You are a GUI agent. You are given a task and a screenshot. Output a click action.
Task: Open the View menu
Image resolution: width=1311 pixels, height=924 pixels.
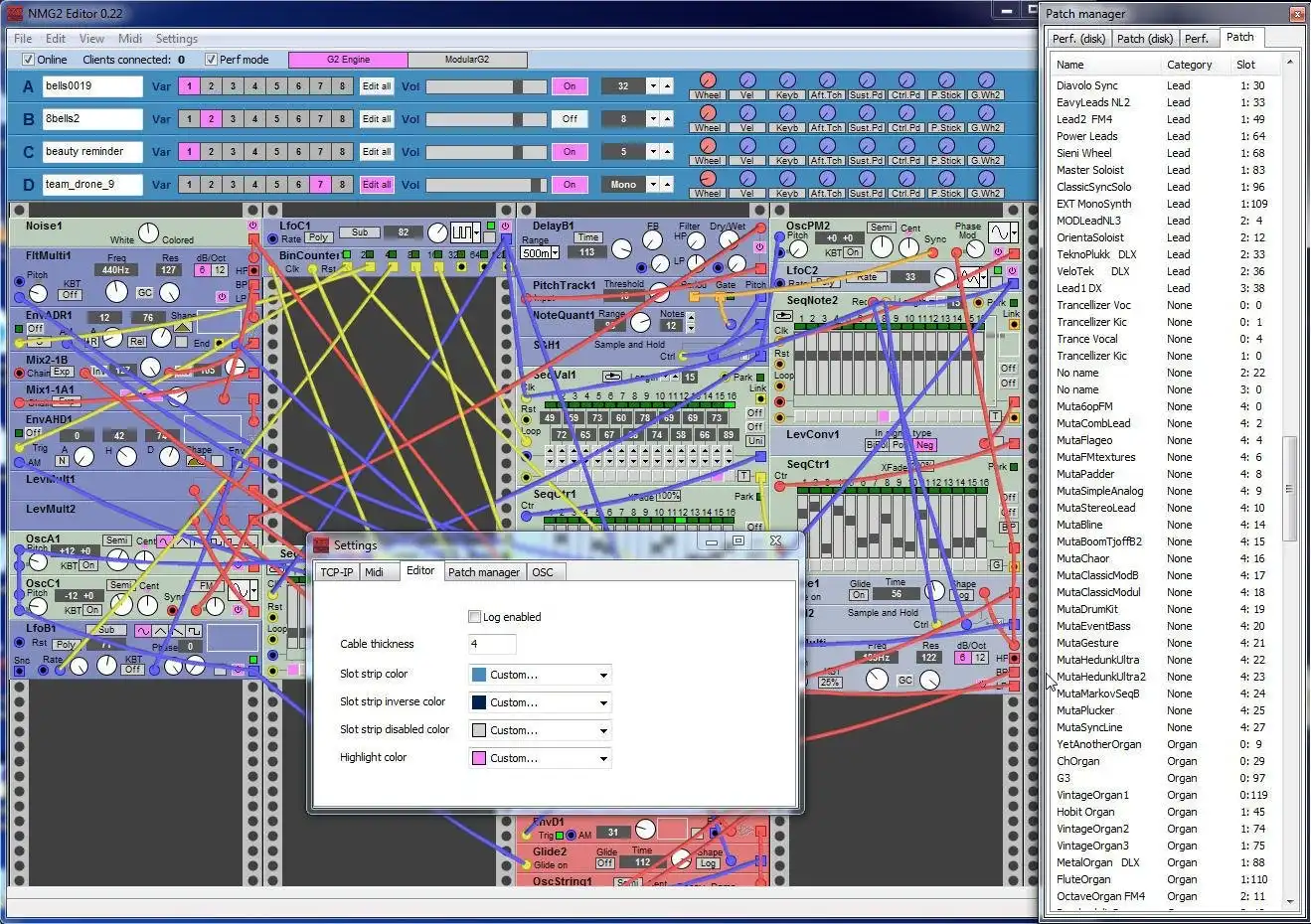[91, 39]
